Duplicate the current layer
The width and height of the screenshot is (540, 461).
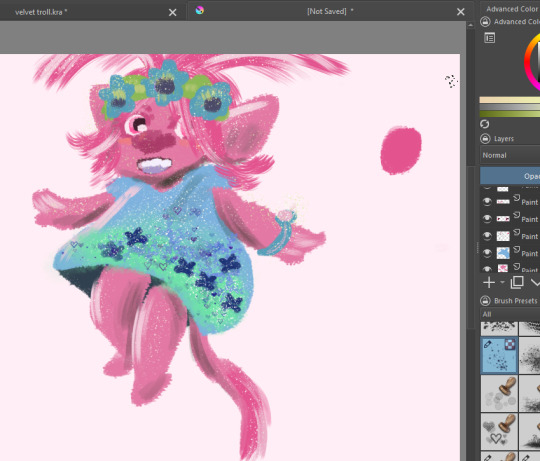pos(517,282)
